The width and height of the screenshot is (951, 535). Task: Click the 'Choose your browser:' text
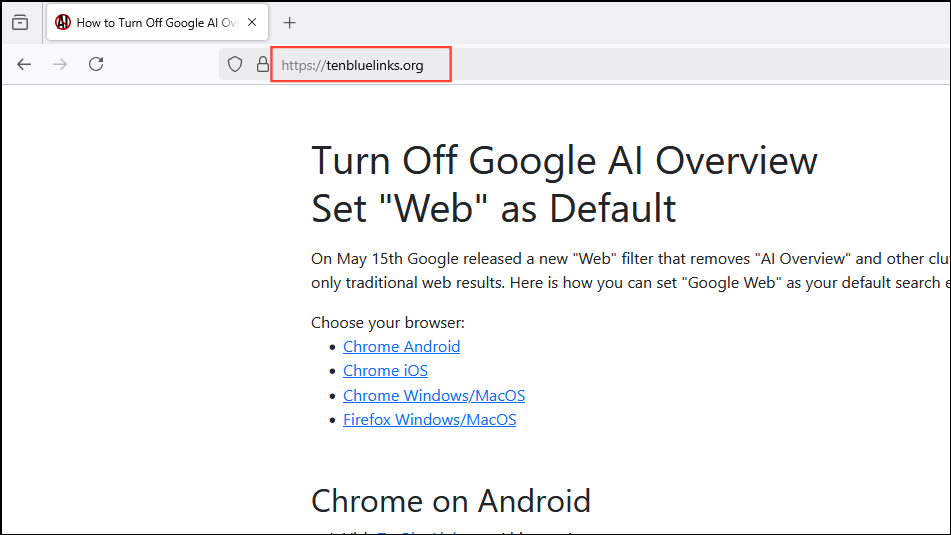pyautogui.click(x=388, y=323)
